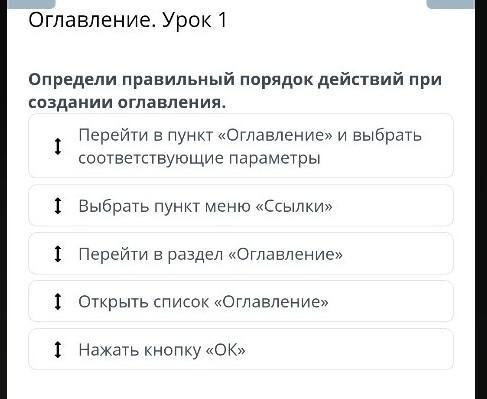
Task: Select answer «Открыть список «Оглавление»»
Action: [x=241, y=301]
